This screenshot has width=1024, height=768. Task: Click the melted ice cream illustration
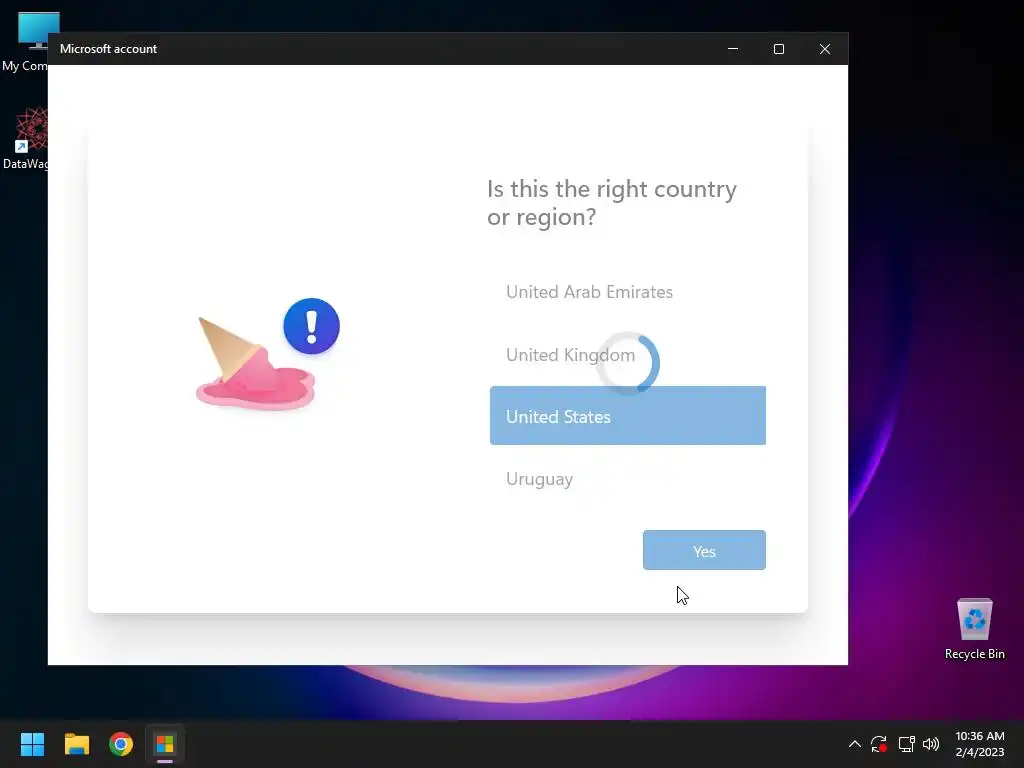(255, 364)
